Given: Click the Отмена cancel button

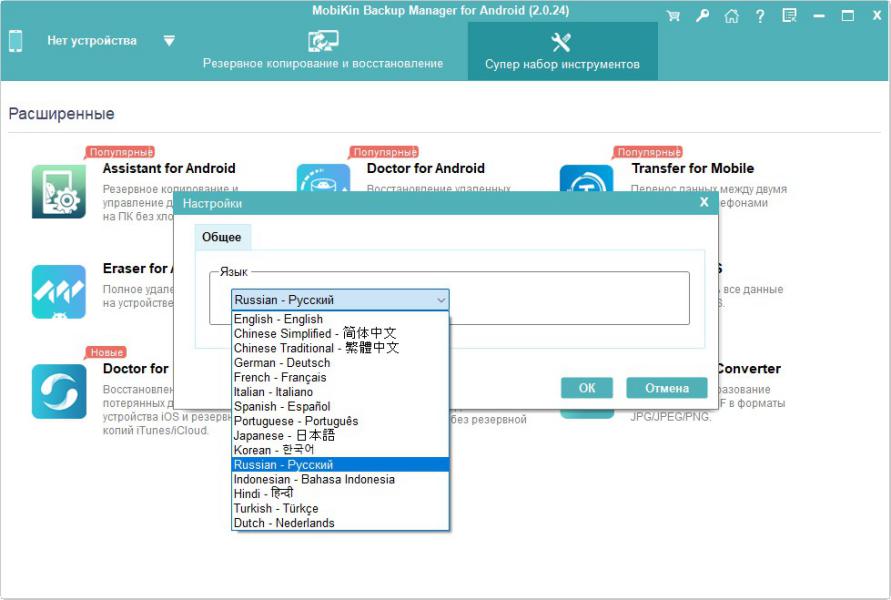Looking at the screenshot, I should tap(666, 388).
